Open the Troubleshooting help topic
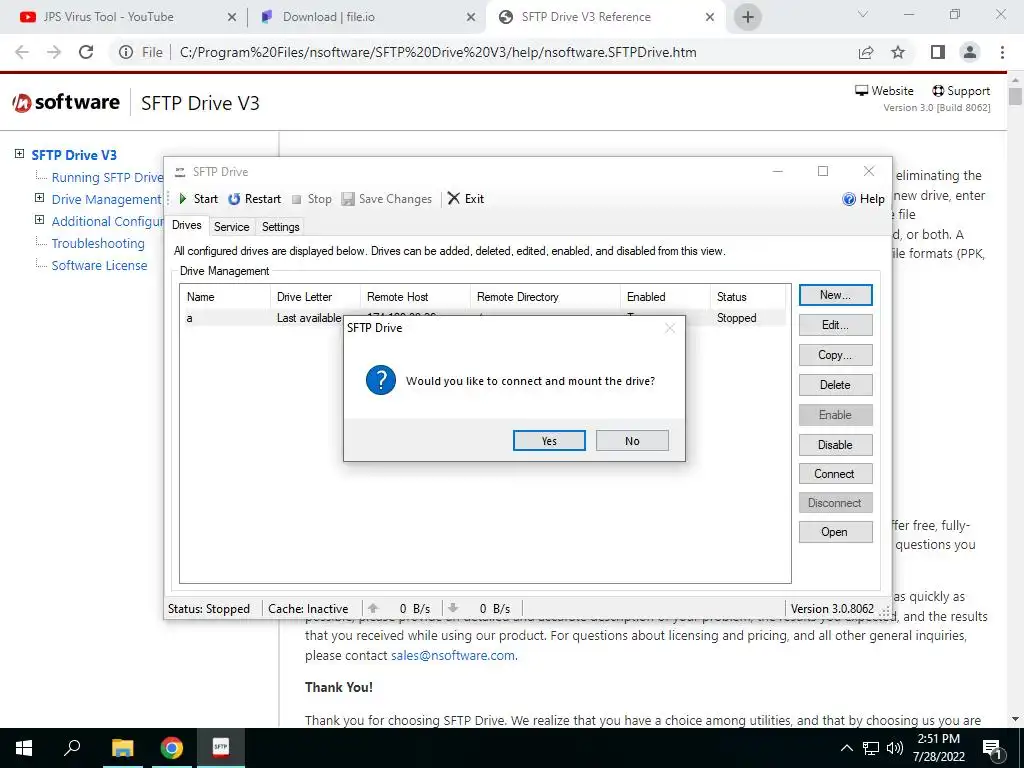This screenshot has width=1024, height=768. pos(98,244)
